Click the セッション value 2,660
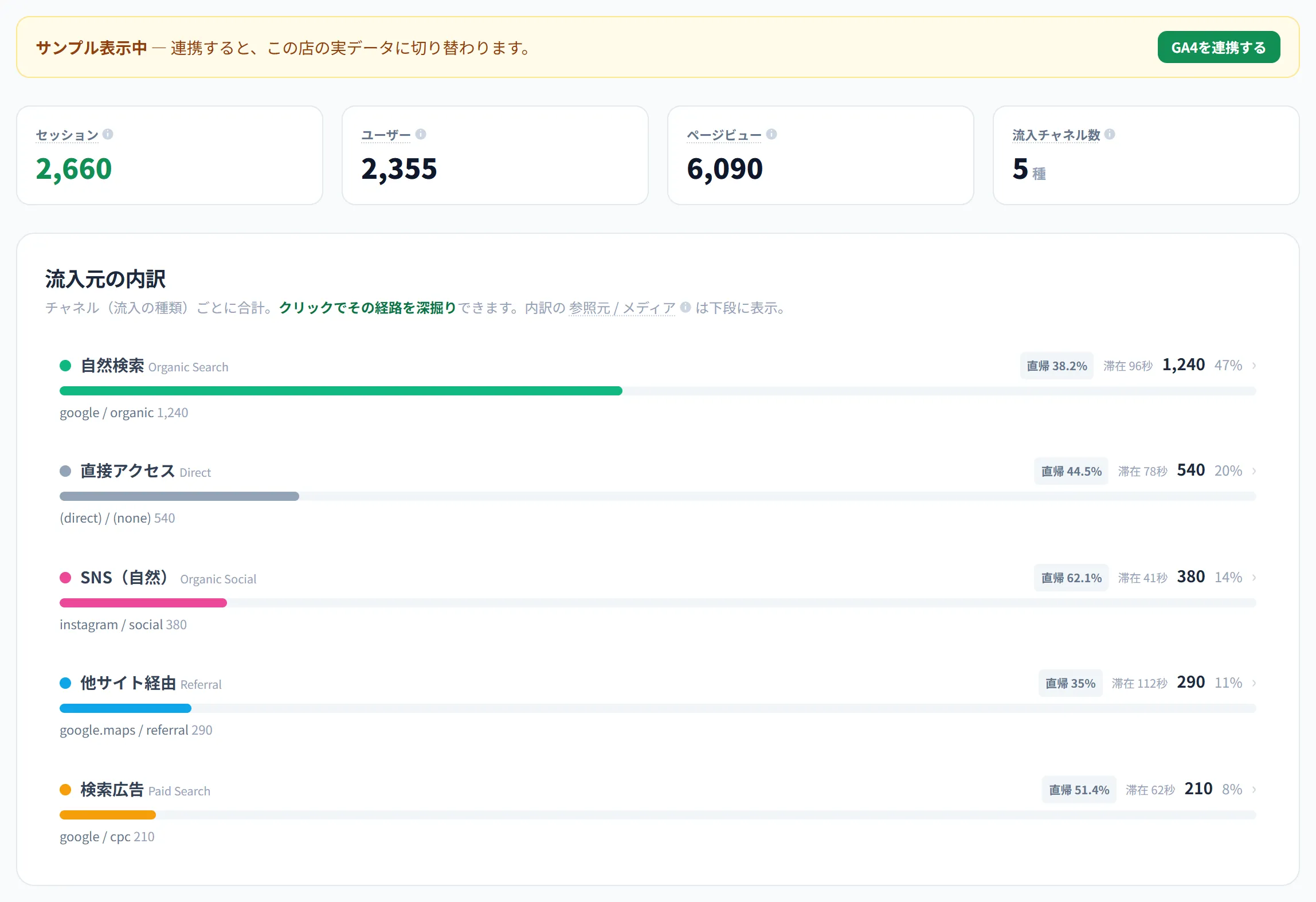Screen dimensions: 1316x902 pyautogui.click(x=74, y=169)
